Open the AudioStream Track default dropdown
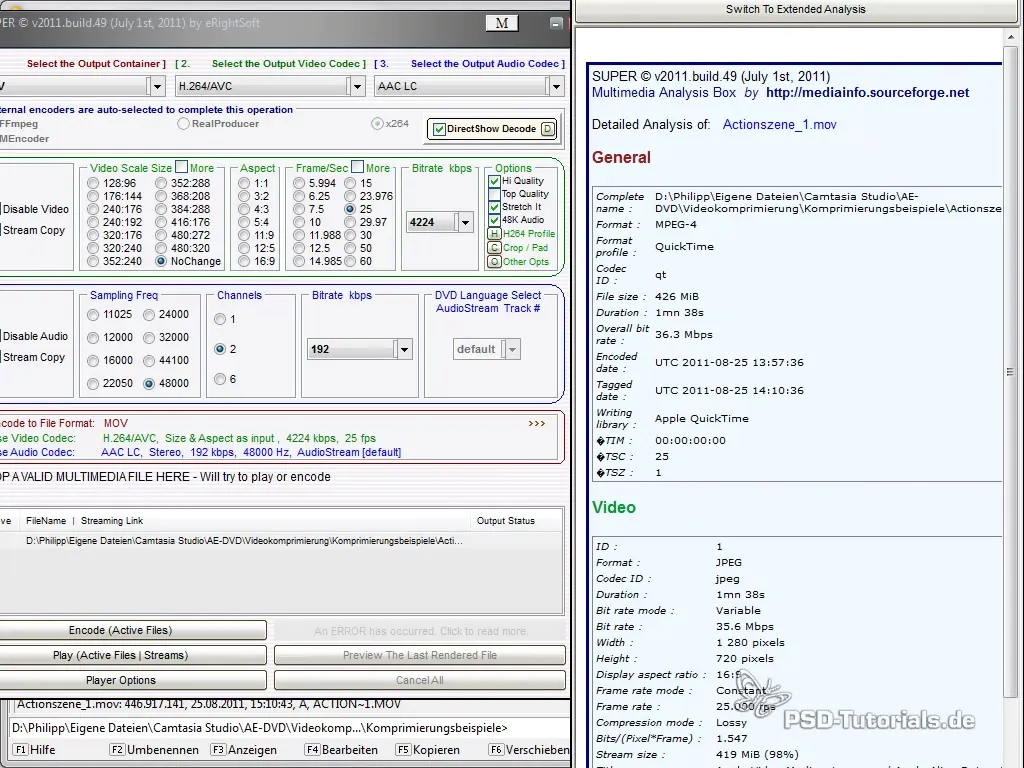 click(513, 349)
